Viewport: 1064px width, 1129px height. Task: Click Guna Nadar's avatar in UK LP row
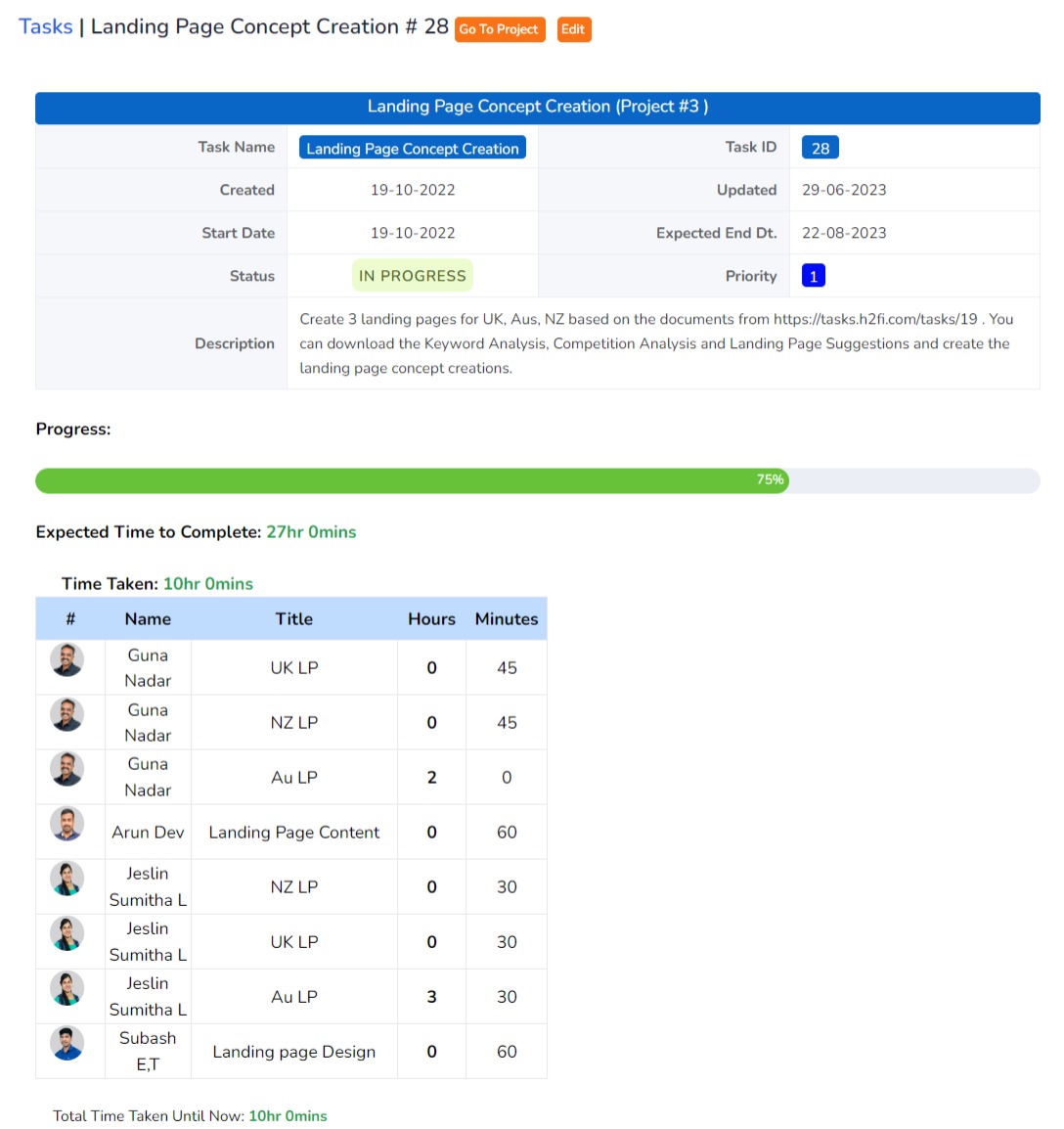67,660
